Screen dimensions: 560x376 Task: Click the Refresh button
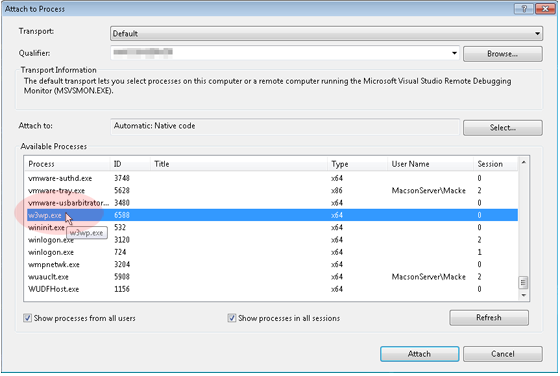point(489,317)
